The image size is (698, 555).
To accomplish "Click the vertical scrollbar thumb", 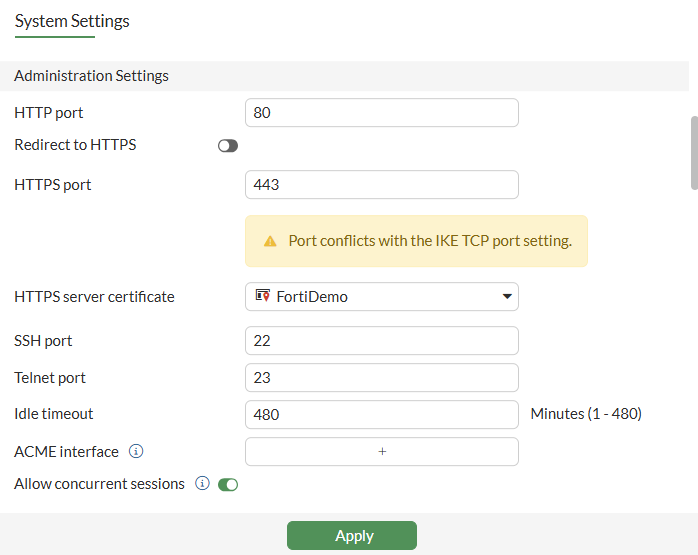I will point(694,152).
